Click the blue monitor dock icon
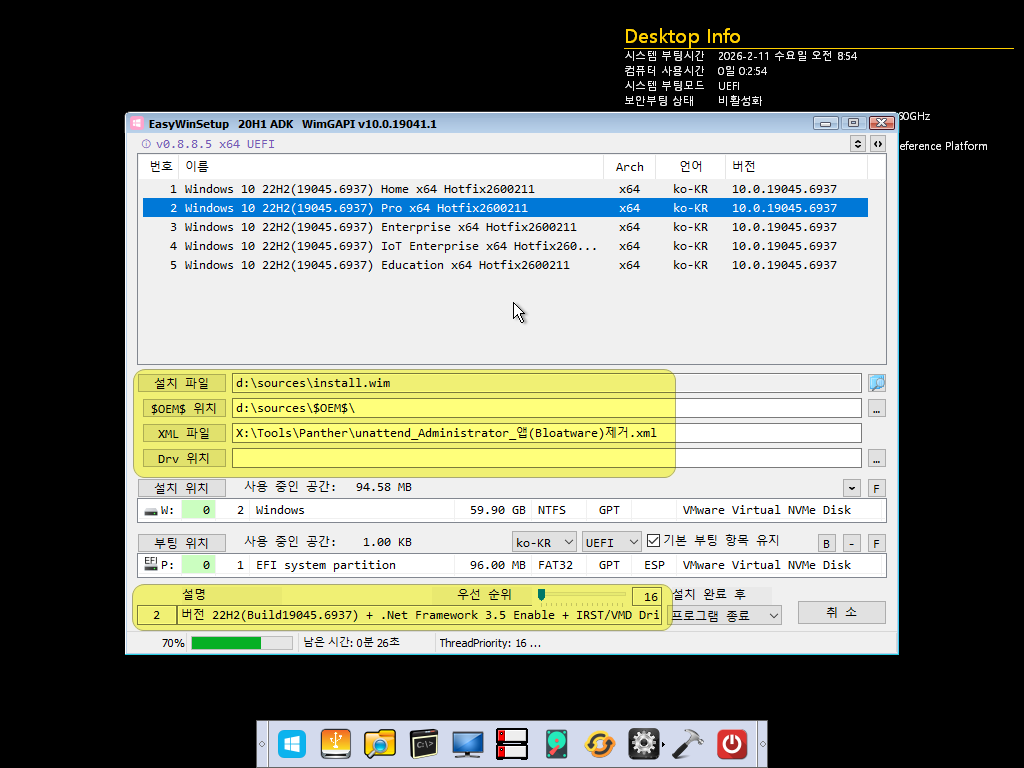The width and height of the screenshot is (1024, 768). click(x=468, y=744)
